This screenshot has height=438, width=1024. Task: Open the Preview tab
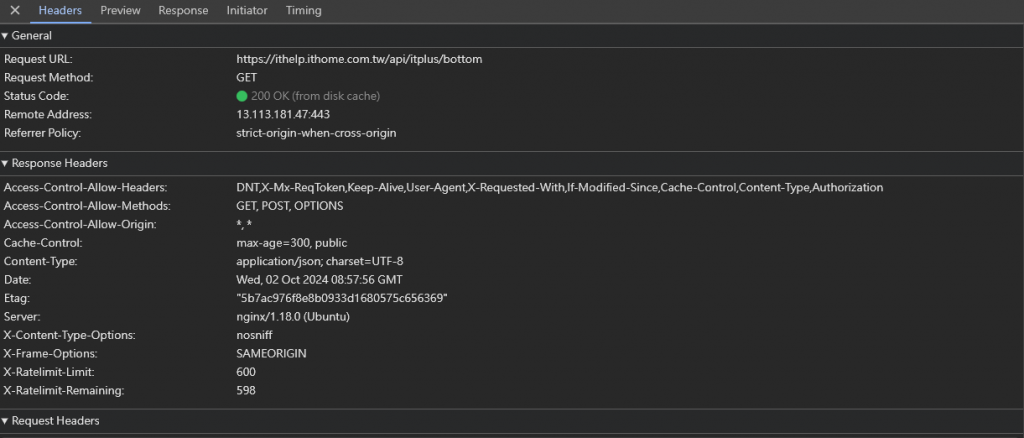[120, 11]
